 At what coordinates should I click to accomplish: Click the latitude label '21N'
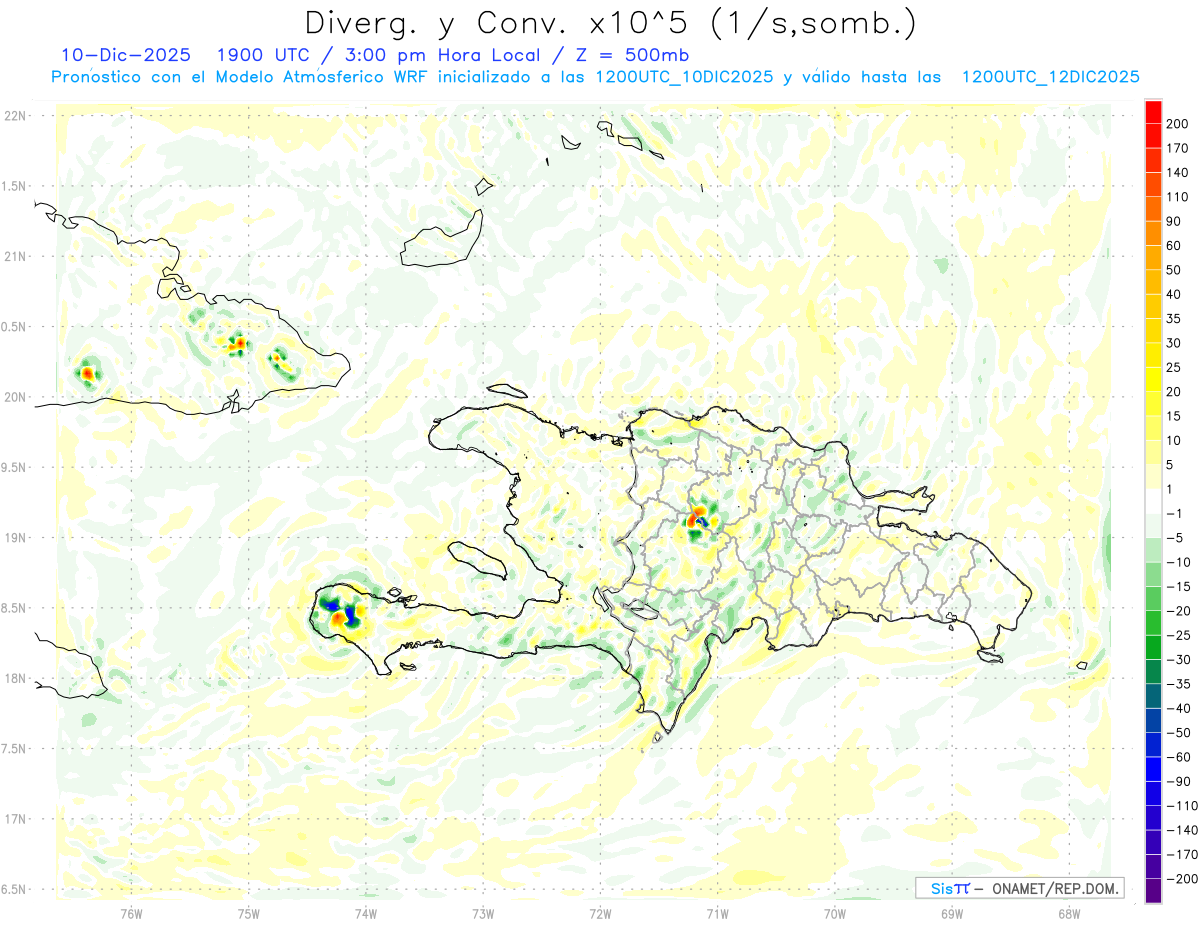pos(15,256)
